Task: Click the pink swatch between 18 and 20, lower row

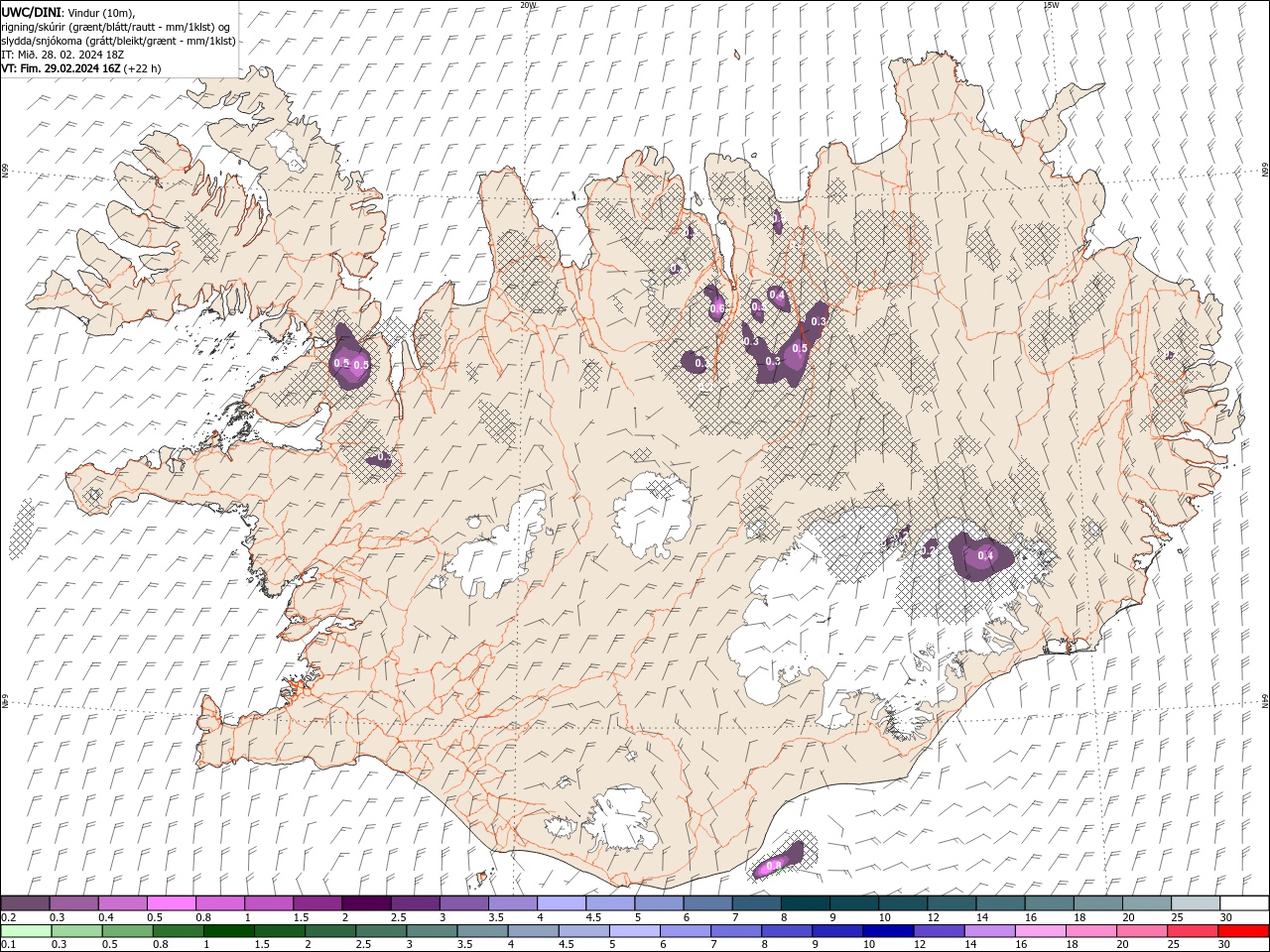Action: [x=1090, y=931]
